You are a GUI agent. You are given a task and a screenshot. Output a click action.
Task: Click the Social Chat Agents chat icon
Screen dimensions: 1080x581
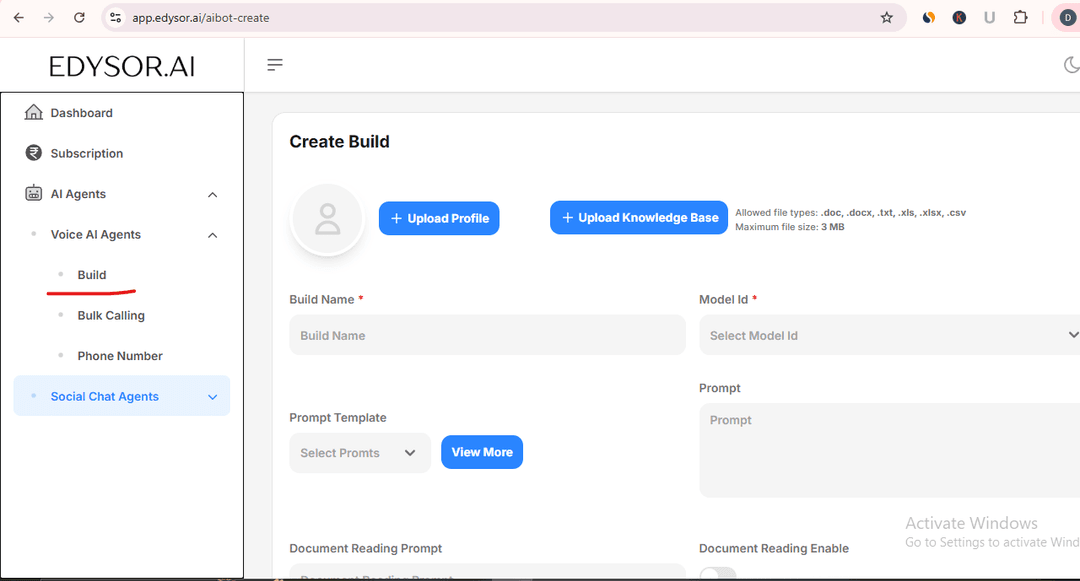click(x=33, y=396)
